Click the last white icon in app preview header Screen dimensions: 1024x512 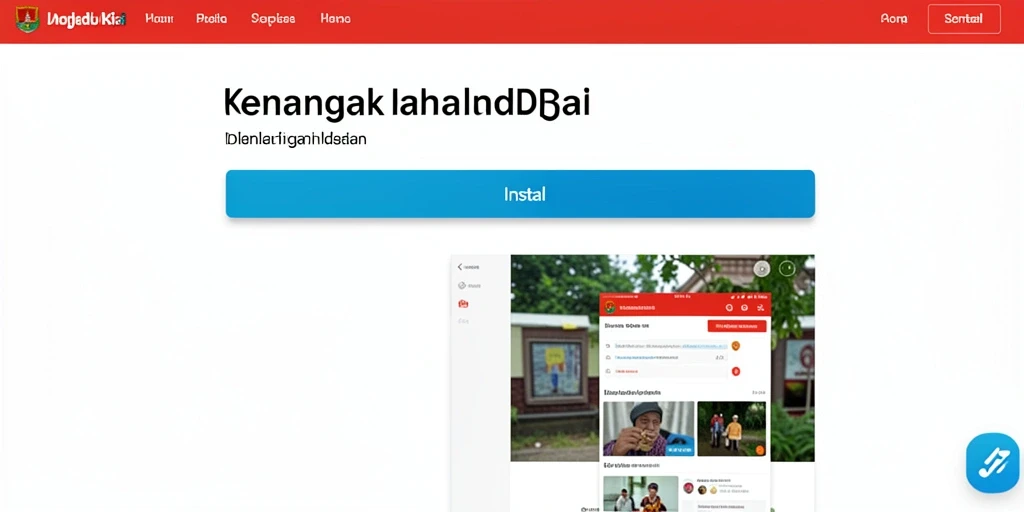[760, 307]
